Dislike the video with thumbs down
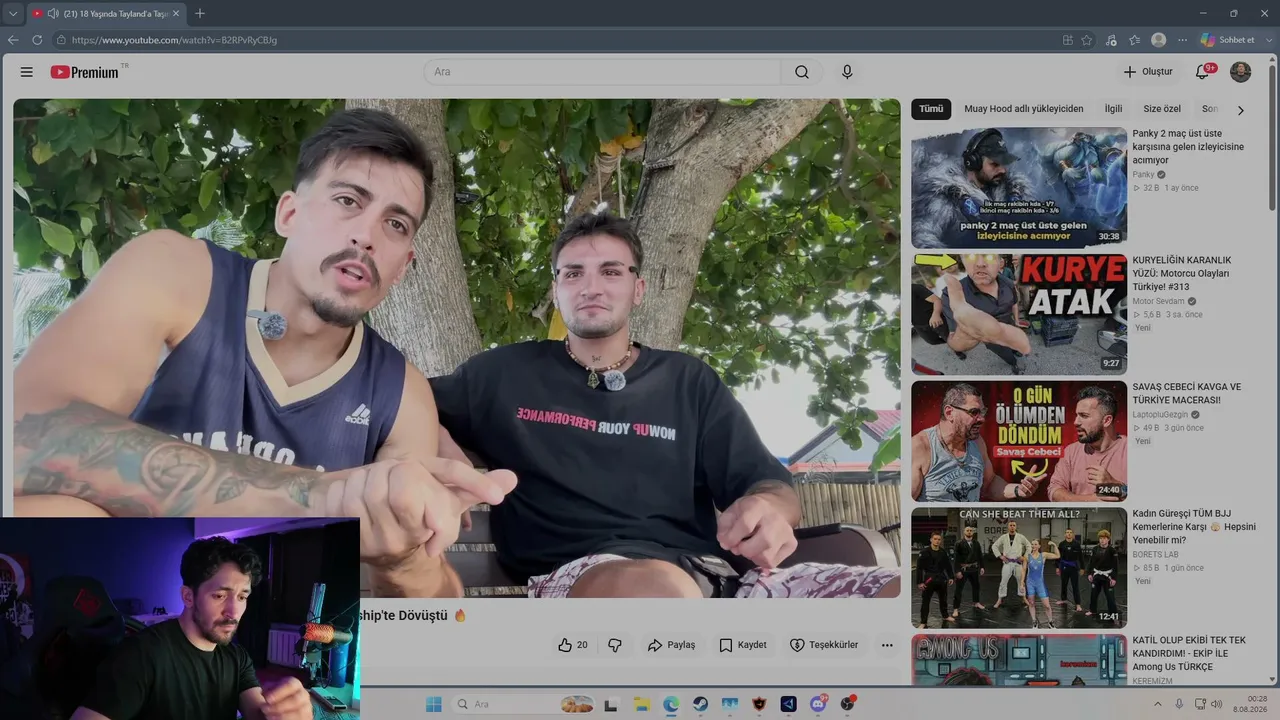 [615, 645]
